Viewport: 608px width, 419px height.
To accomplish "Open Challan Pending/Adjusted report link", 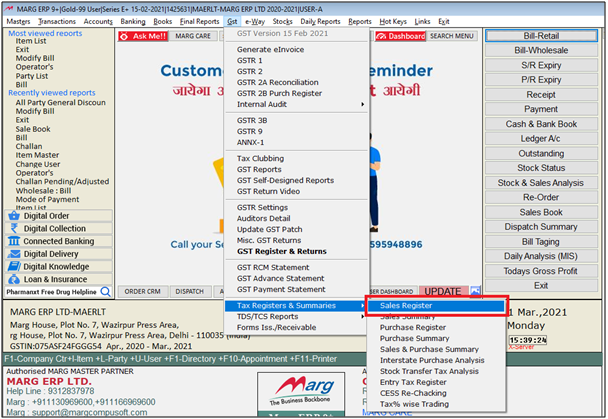I will (62, 181).
